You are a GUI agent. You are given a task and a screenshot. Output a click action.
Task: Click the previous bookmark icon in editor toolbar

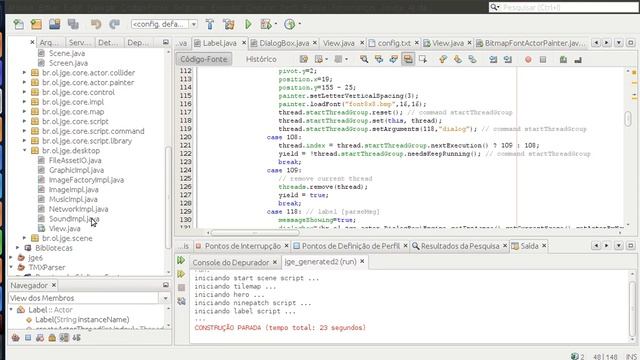443,59
